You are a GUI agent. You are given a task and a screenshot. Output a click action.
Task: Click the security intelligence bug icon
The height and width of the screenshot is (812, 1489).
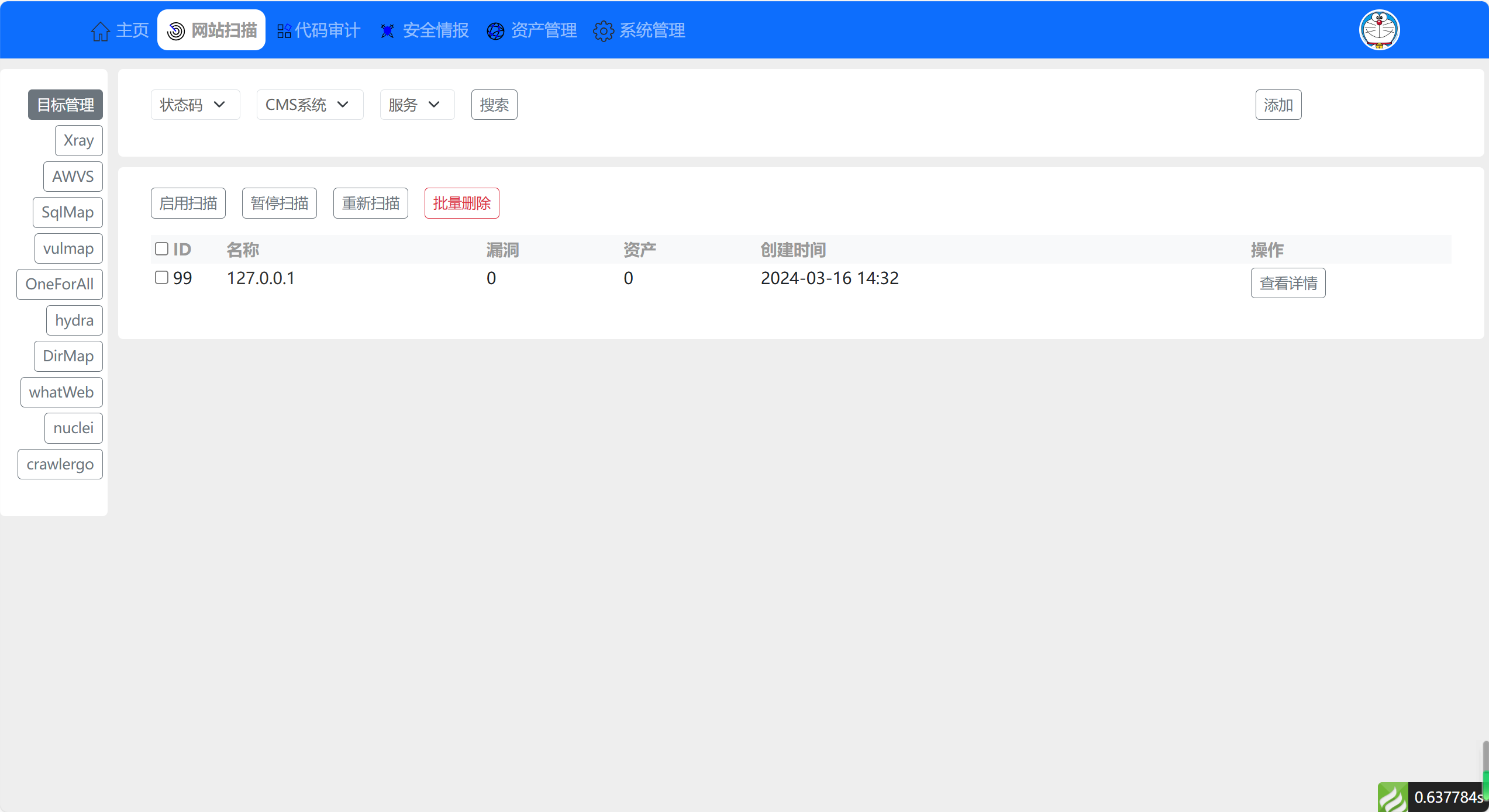click(387, 31)
